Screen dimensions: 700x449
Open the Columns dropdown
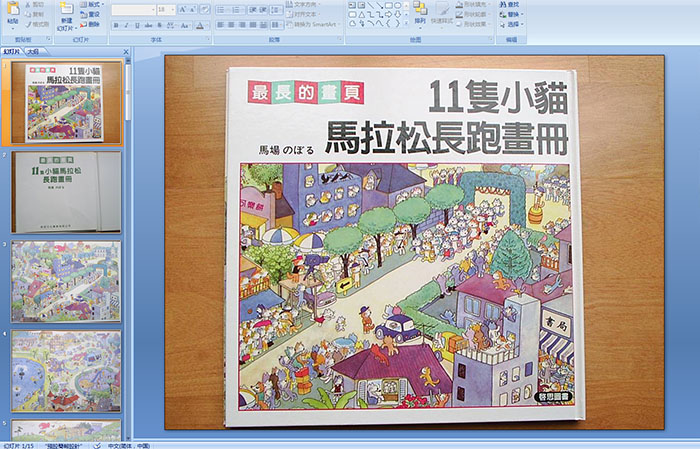pos(277,25)
